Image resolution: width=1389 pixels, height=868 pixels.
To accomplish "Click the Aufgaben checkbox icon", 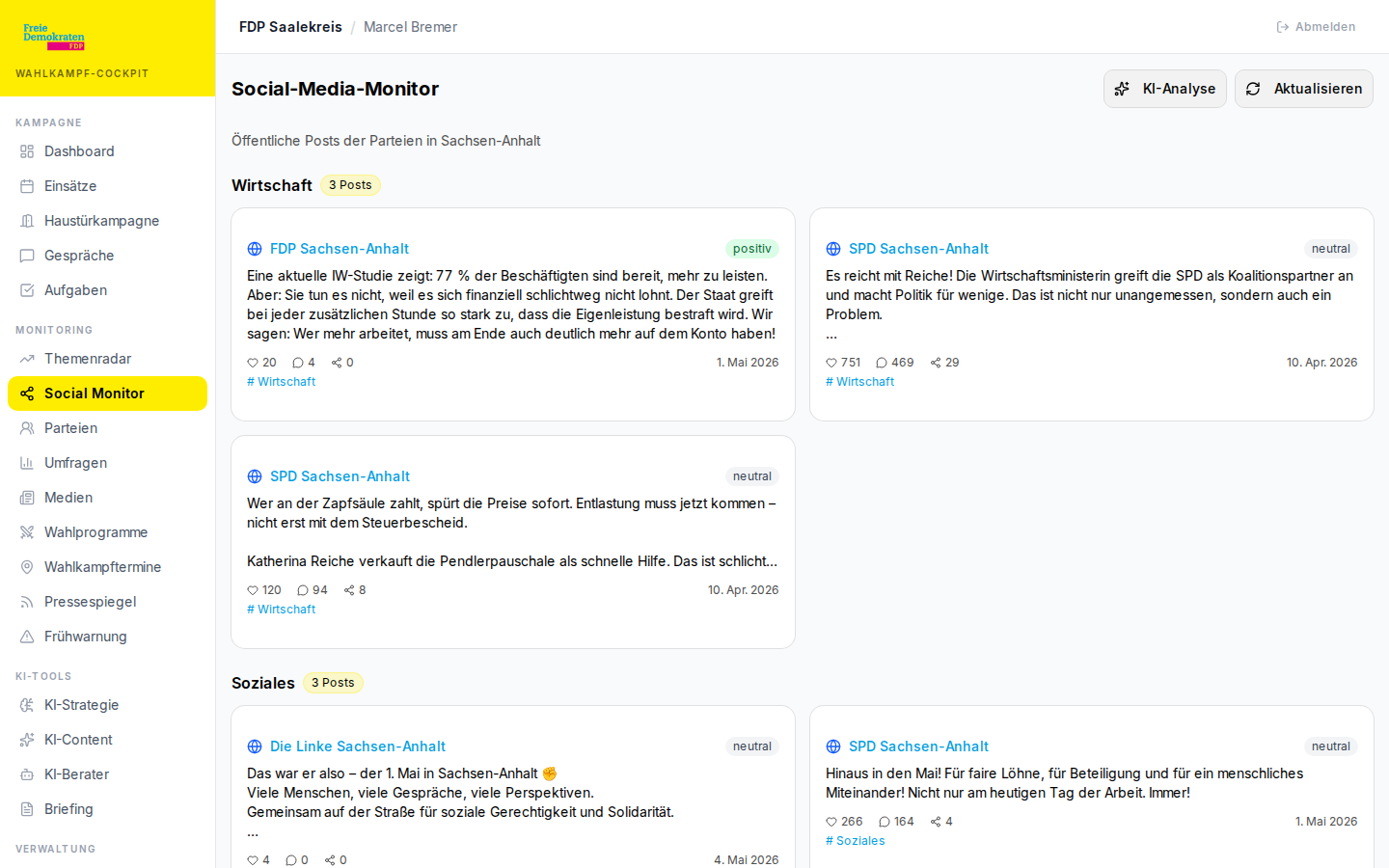I will pyautogui.click(x=27, y=290).
